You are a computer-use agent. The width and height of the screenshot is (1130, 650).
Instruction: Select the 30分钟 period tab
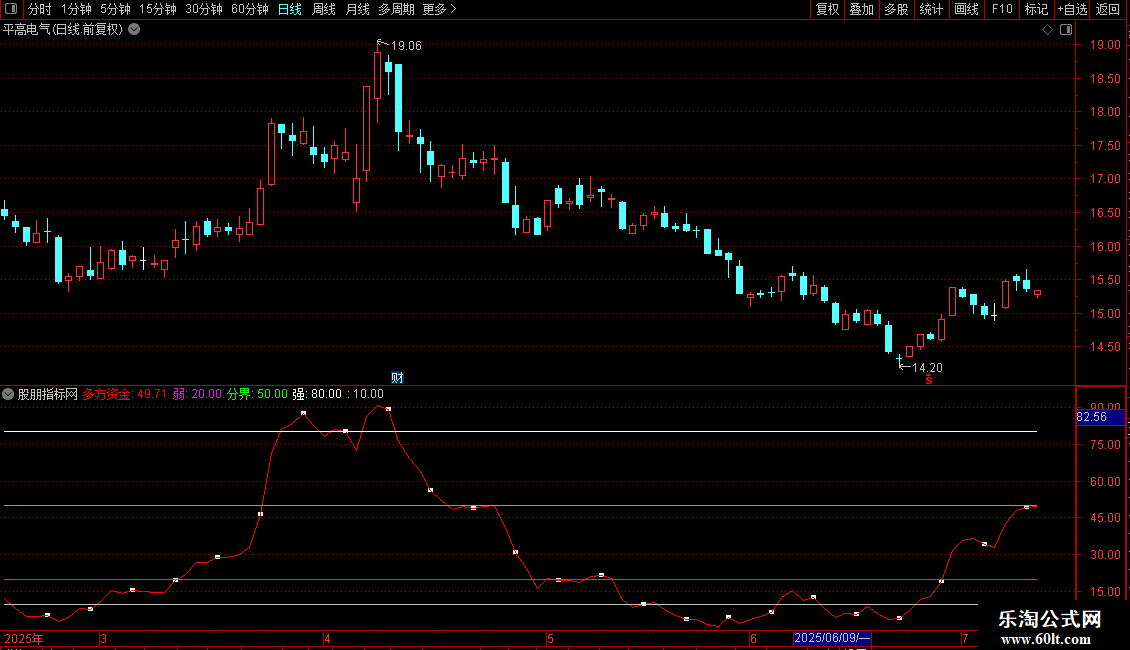tap(204, 9)
